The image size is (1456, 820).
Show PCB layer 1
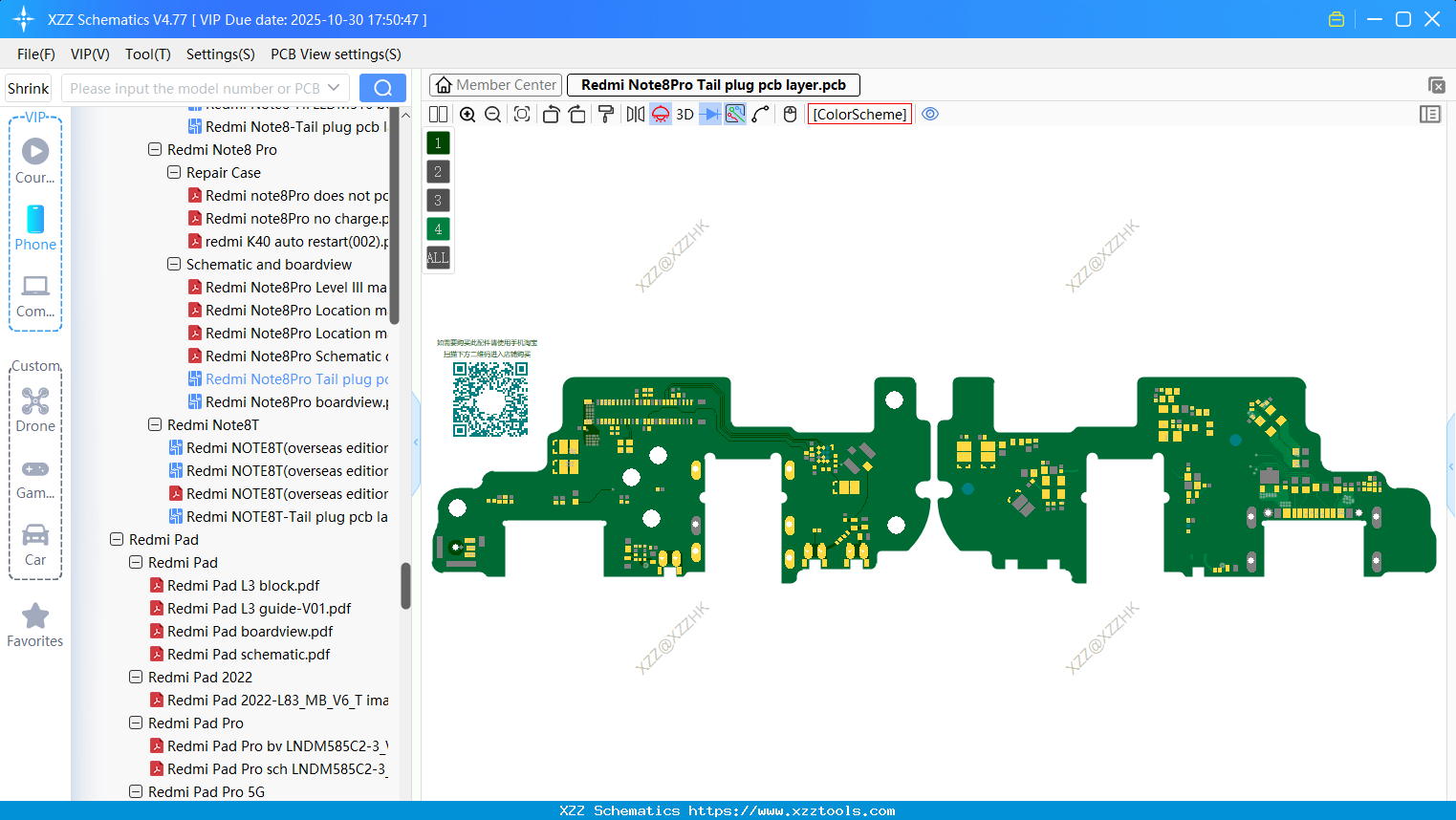click(438, 143)
